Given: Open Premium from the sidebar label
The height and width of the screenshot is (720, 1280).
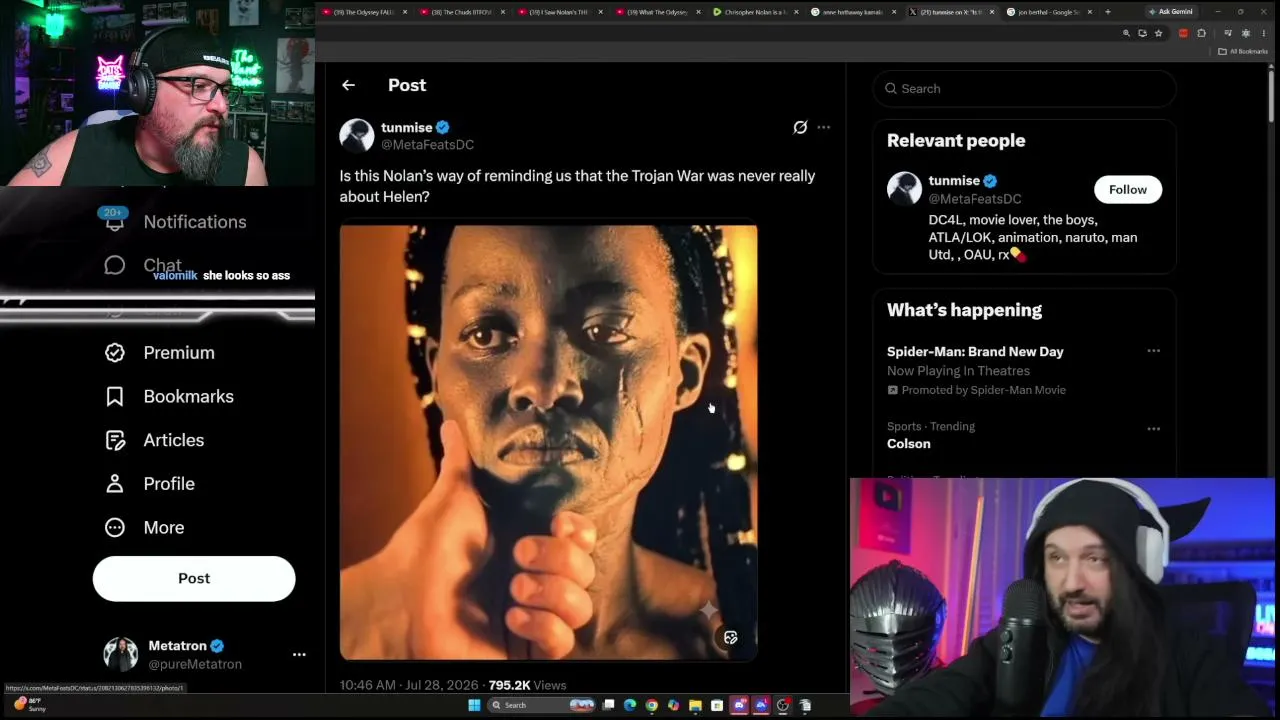Looking at the screenshot, I should pos(179,353).
